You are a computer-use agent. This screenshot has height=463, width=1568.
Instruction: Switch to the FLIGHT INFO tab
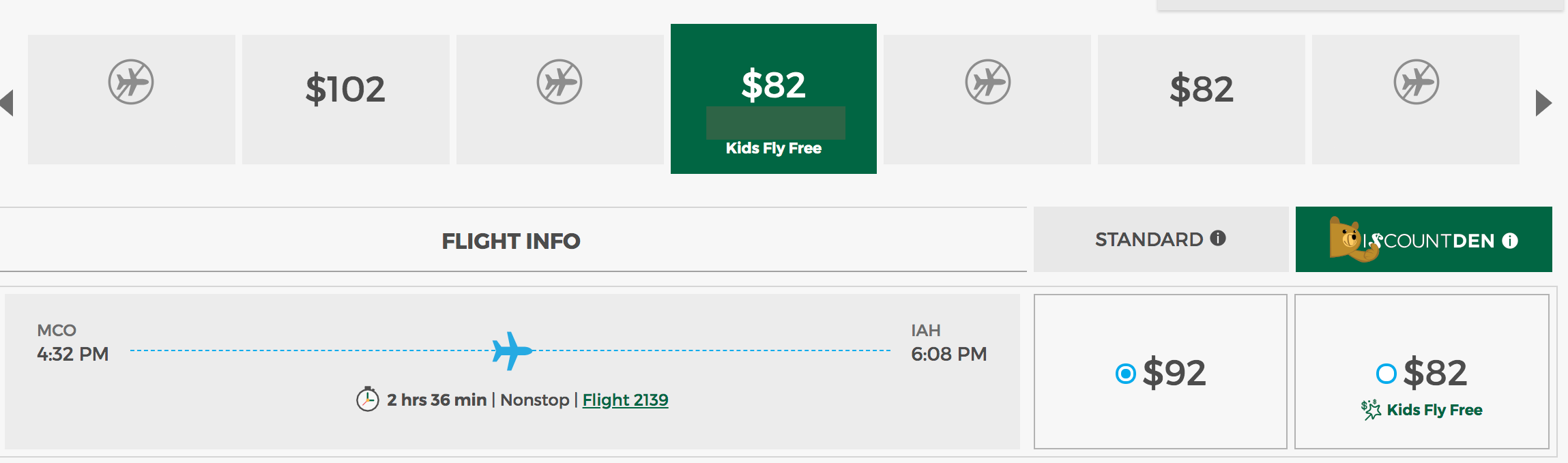coord(510,241)
